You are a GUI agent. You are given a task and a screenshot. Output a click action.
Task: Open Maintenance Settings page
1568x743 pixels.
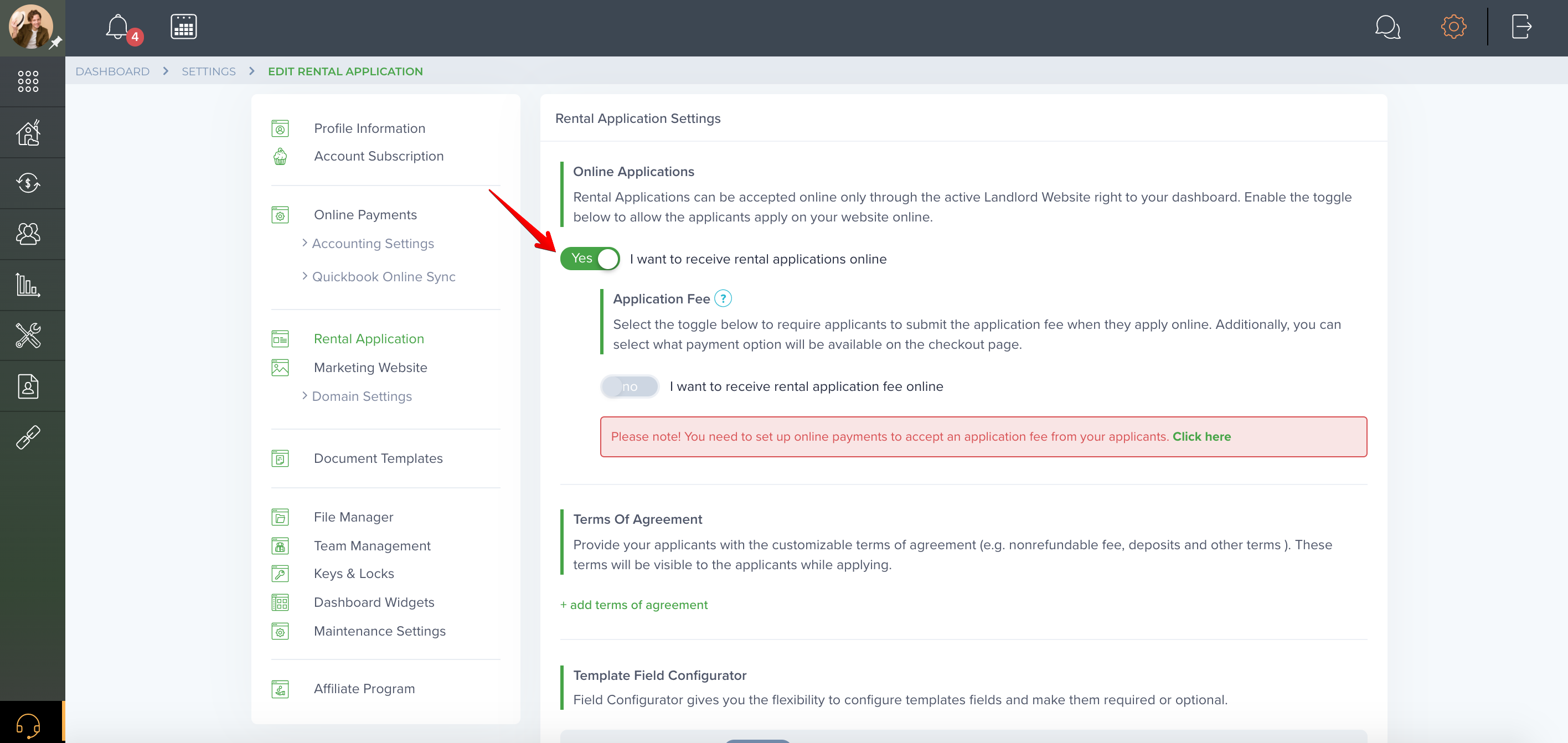click(x=380, y=631)
